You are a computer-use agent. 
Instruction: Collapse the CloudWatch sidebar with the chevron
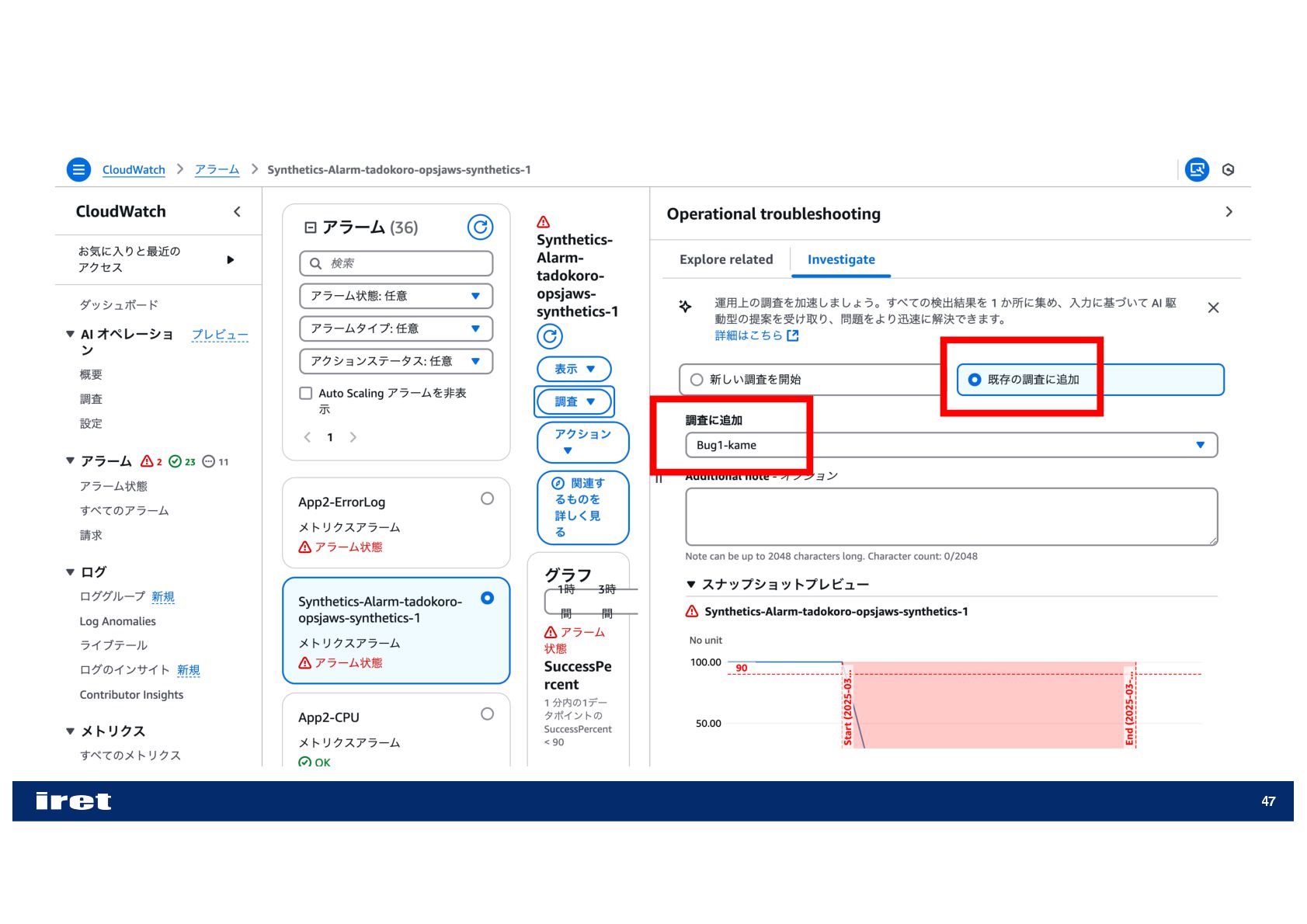[237, 211]
